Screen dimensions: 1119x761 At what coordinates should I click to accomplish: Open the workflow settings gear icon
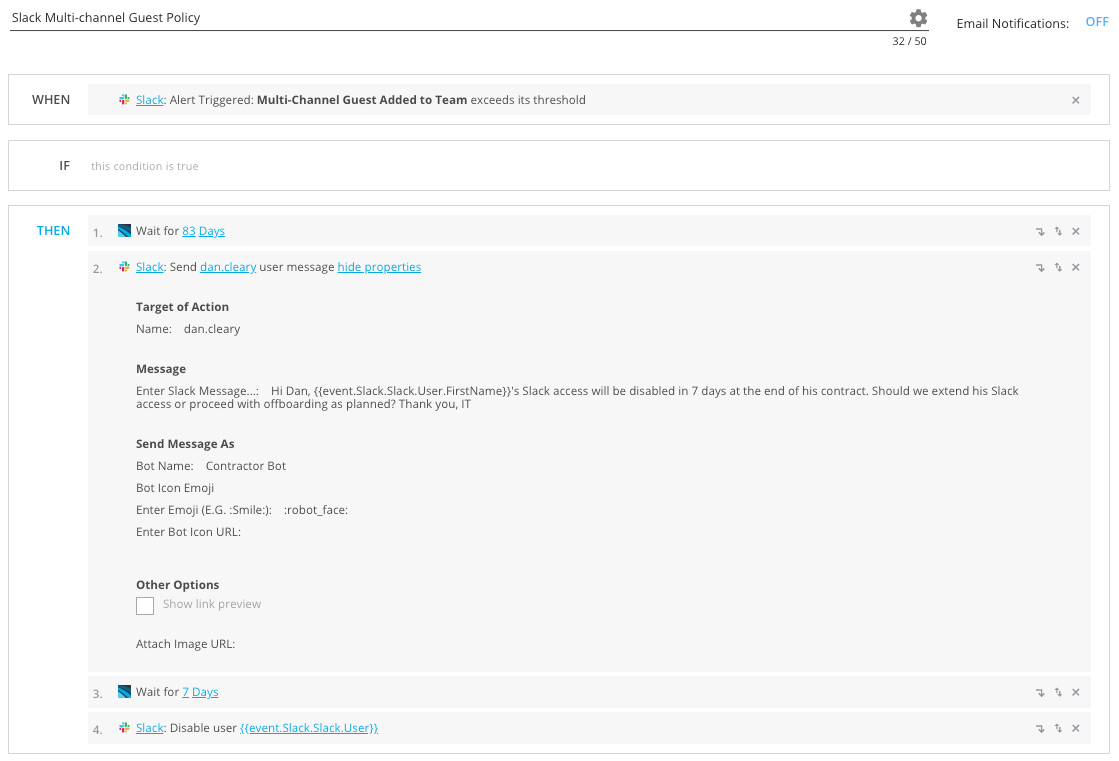(918, 18)
